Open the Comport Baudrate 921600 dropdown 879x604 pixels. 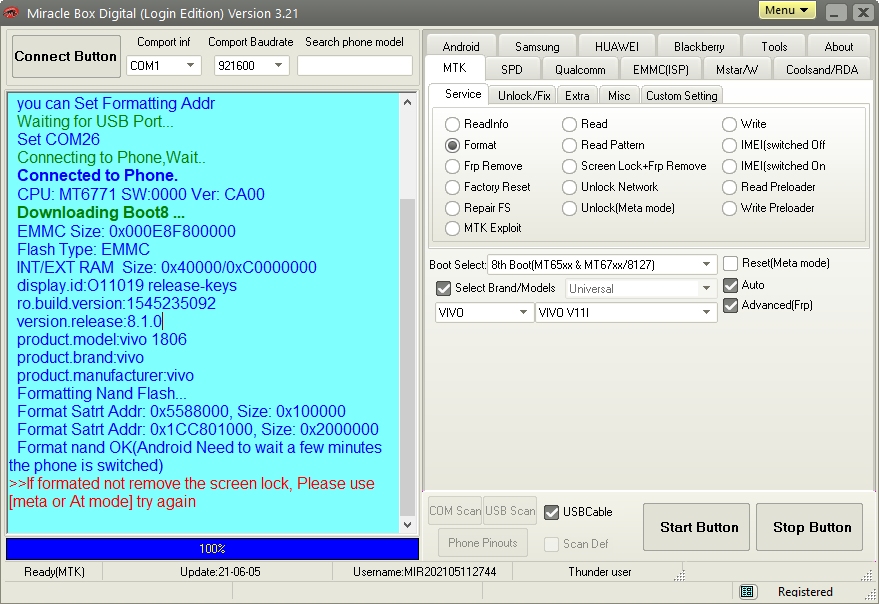click(251, 66)
